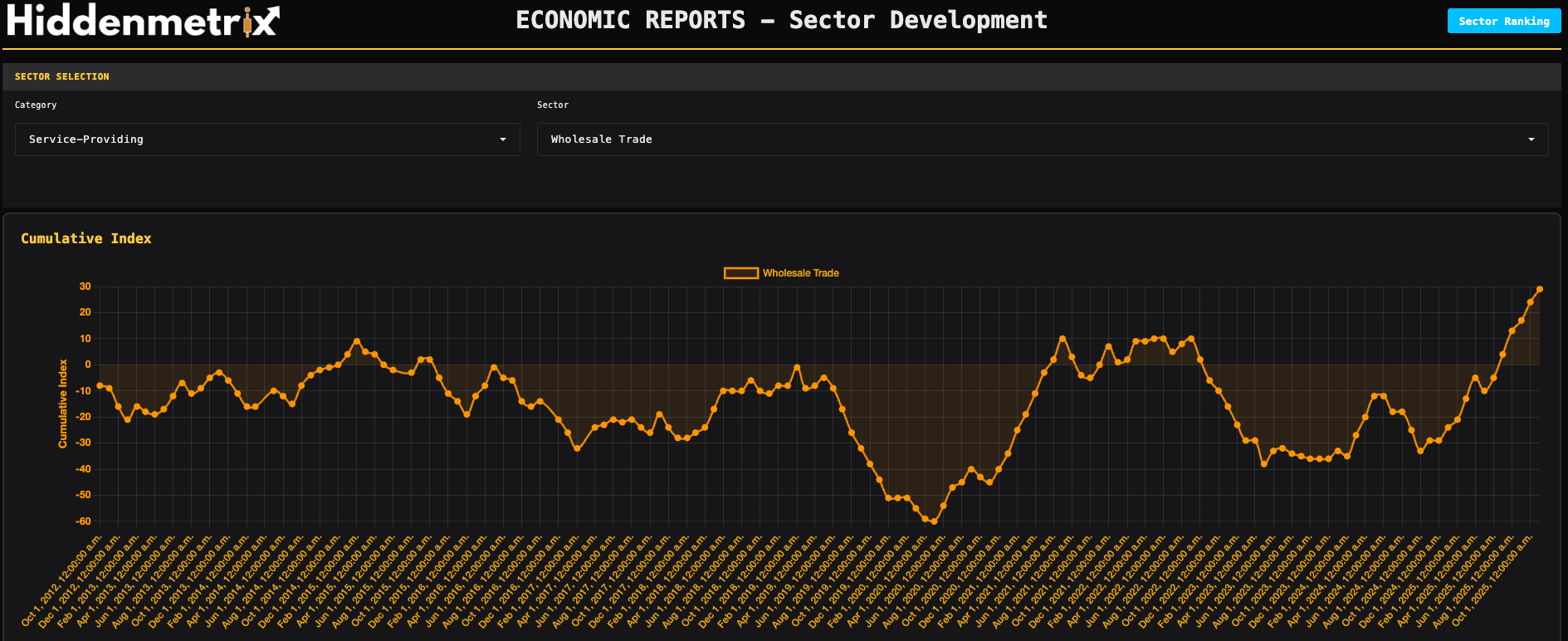The image size is (1568, 641).
Task: Click the y-axis label 0
Action: [88, 365]
